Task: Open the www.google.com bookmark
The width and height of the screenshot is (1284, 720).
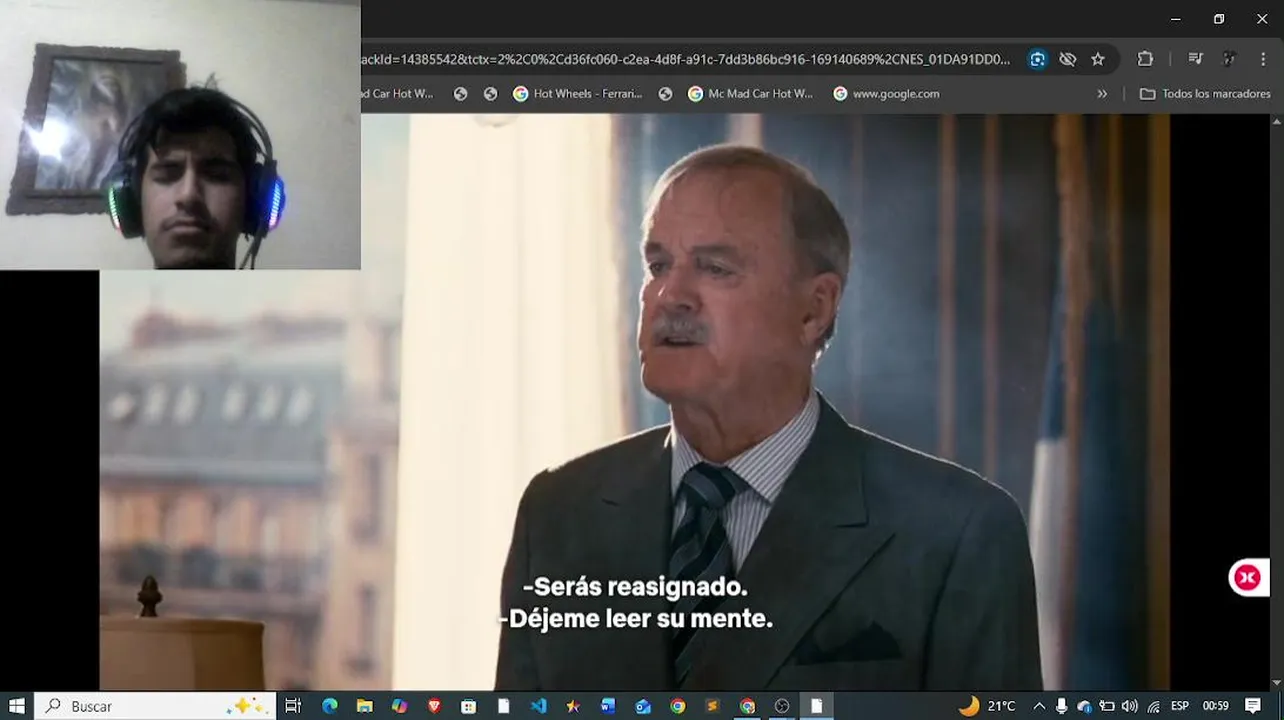Action: point(886,94)
